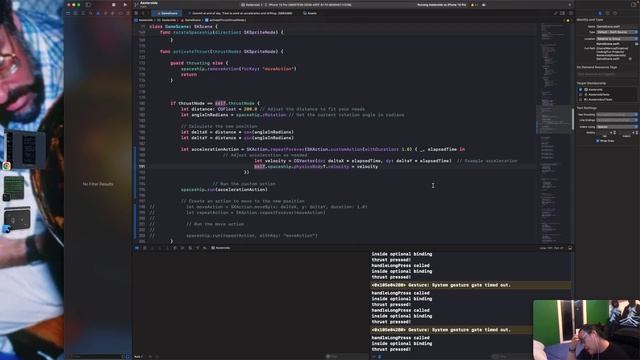This screenshot has height=360, width=640.
Task: Toggle Asteroids target membership checkbox
Action: pyautogui.click(x=580, y=89)
